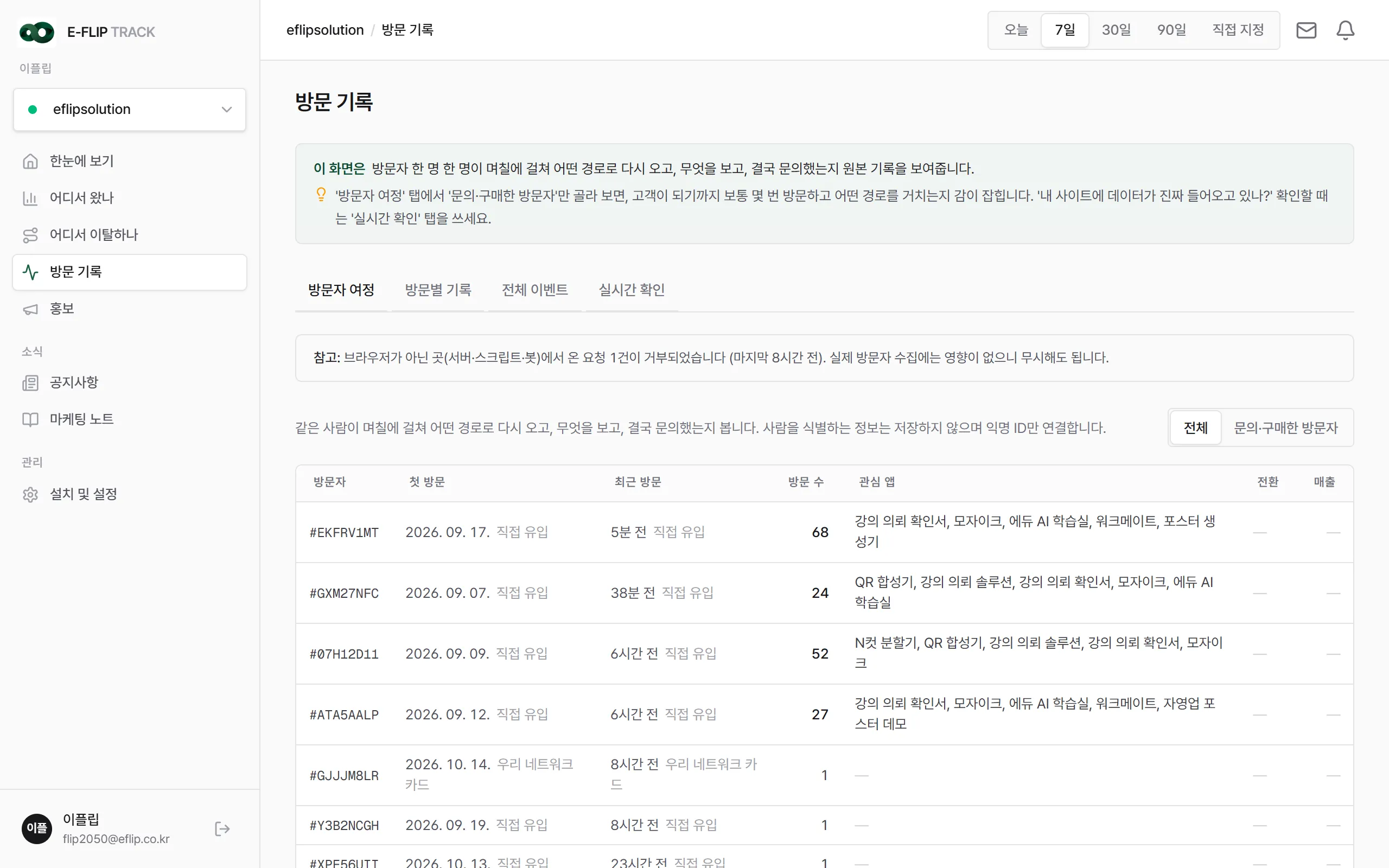
Task: Click the 방문 수 column header
Action: click(x=806, y=482)
